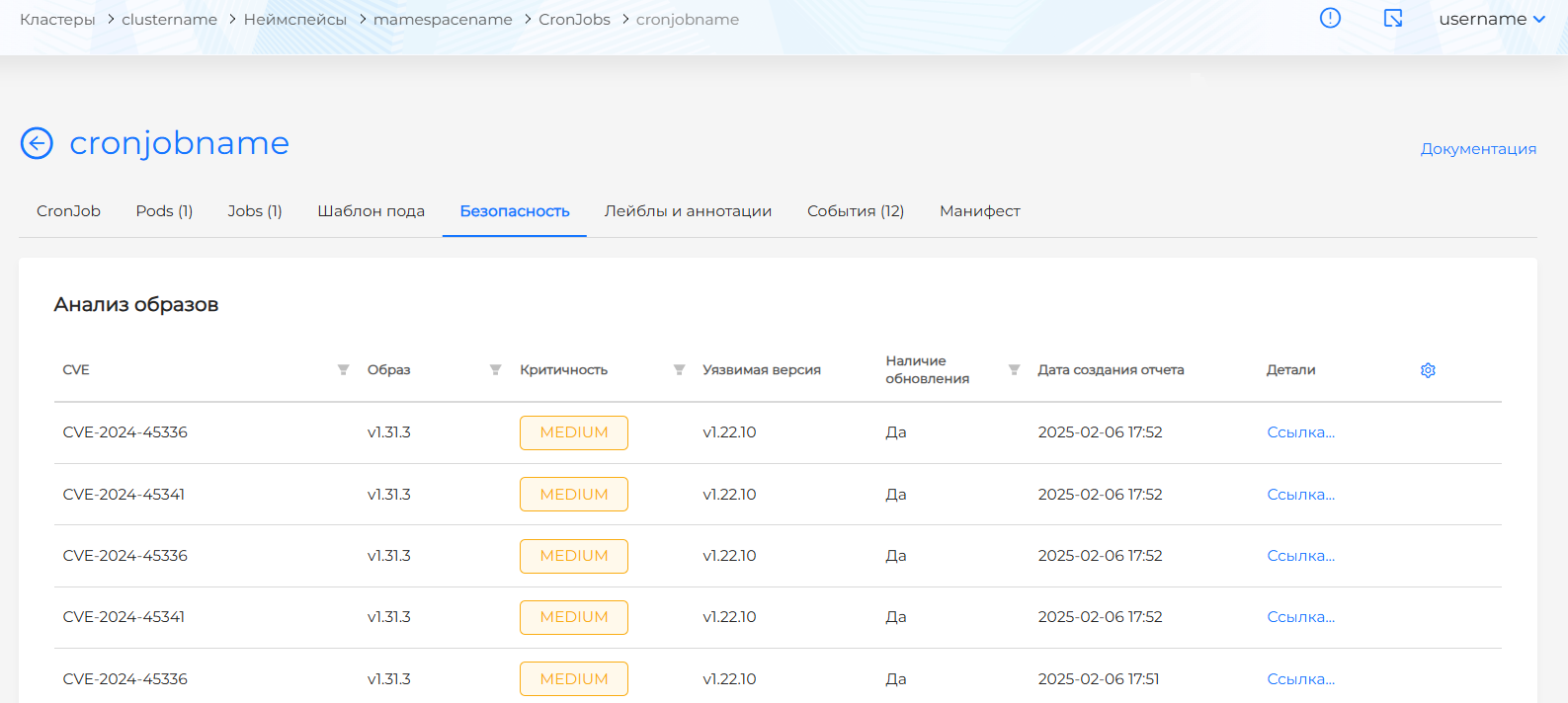Open the Документация link

pyautogui.click(x=1478, y=149)
